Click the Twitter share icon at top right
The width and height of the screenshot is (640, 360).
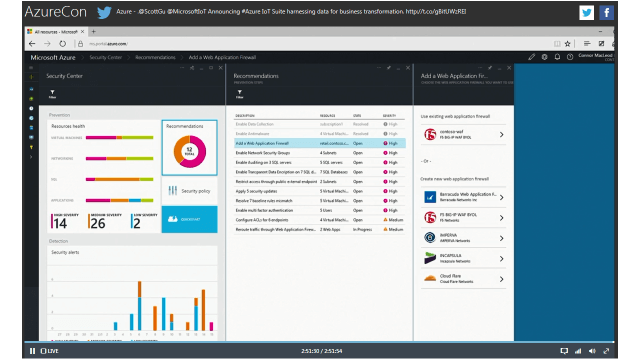coord(586,13)
